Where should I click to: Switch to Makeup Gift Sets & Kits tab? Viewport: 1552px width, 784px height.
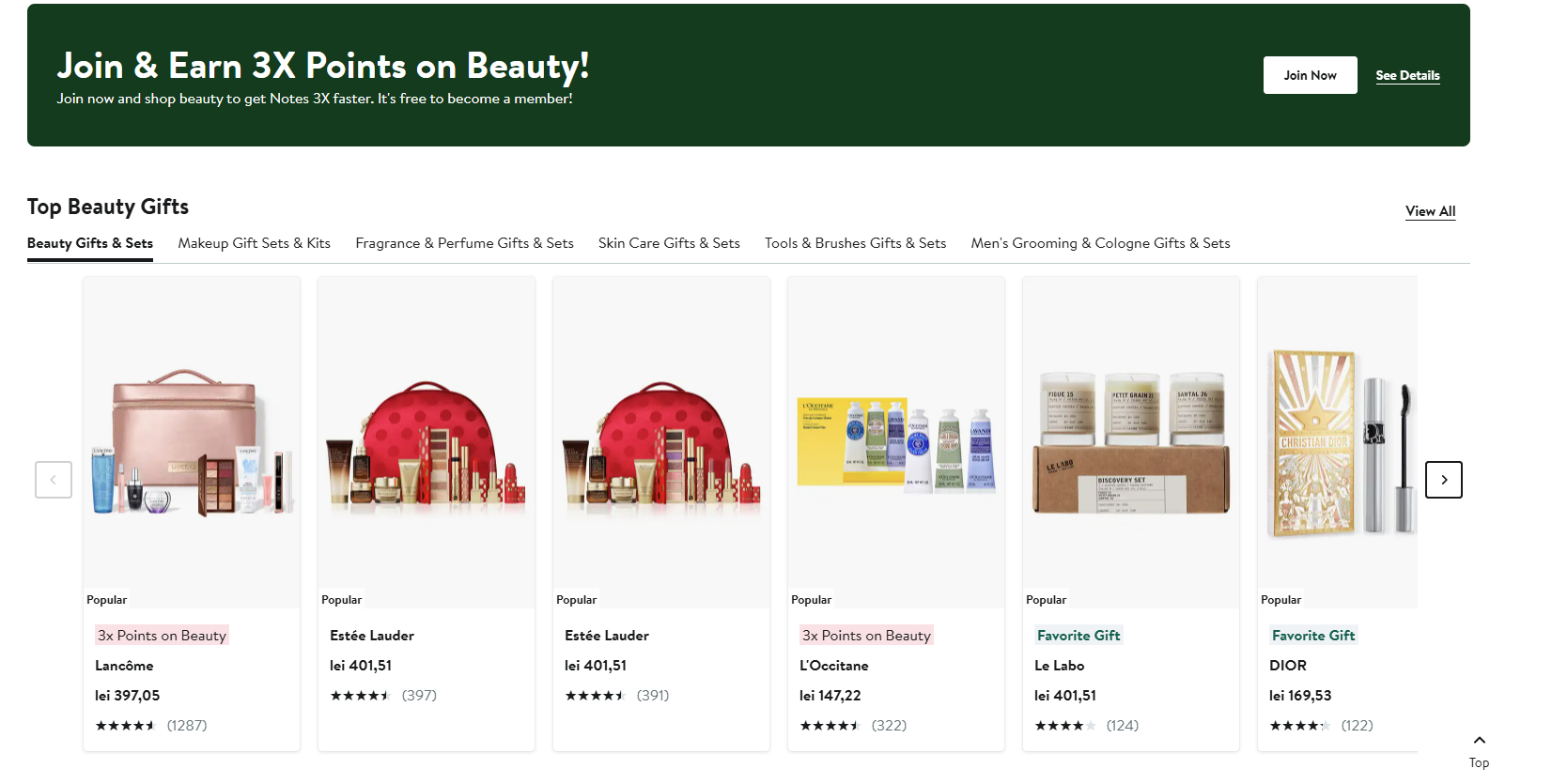tap(254, 243)
